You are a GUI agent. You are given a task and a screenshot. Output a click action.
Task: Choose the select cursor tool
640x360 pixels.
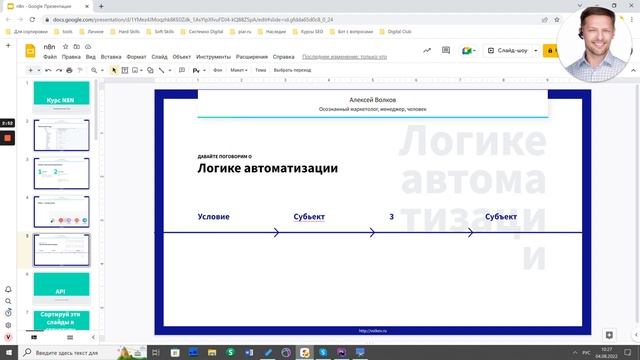click(x=114, y=70)
